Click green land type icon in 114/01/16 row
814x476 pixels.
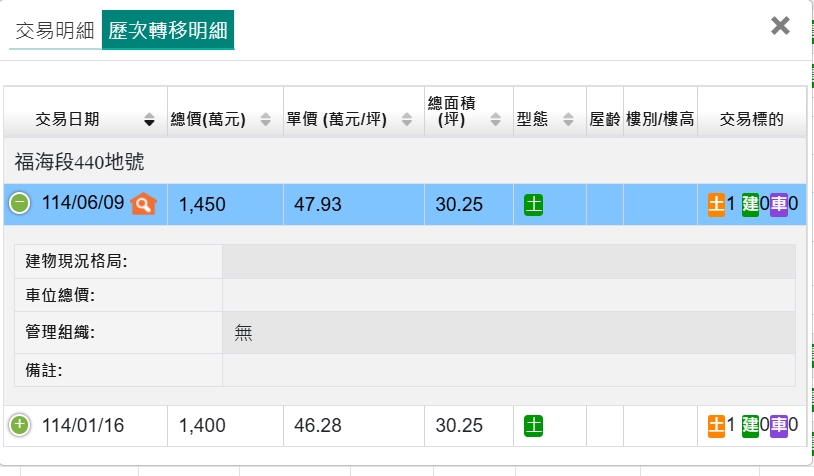(533, 426)
